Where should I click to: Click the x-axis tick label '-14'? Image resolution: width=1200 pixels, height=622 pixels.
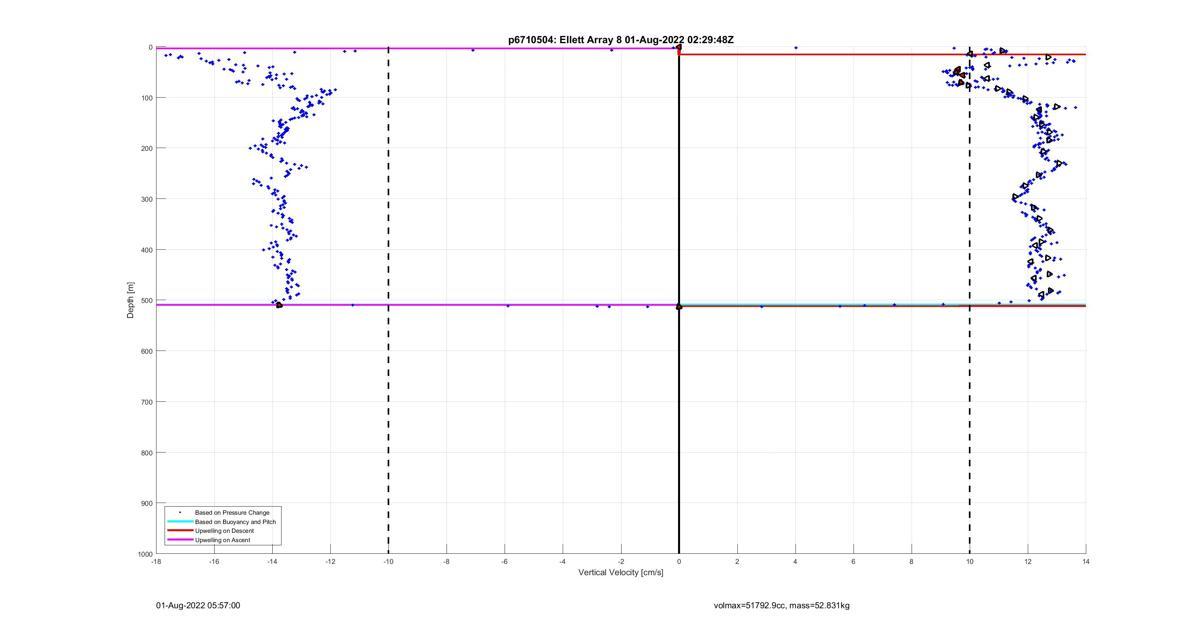[272, 562]
